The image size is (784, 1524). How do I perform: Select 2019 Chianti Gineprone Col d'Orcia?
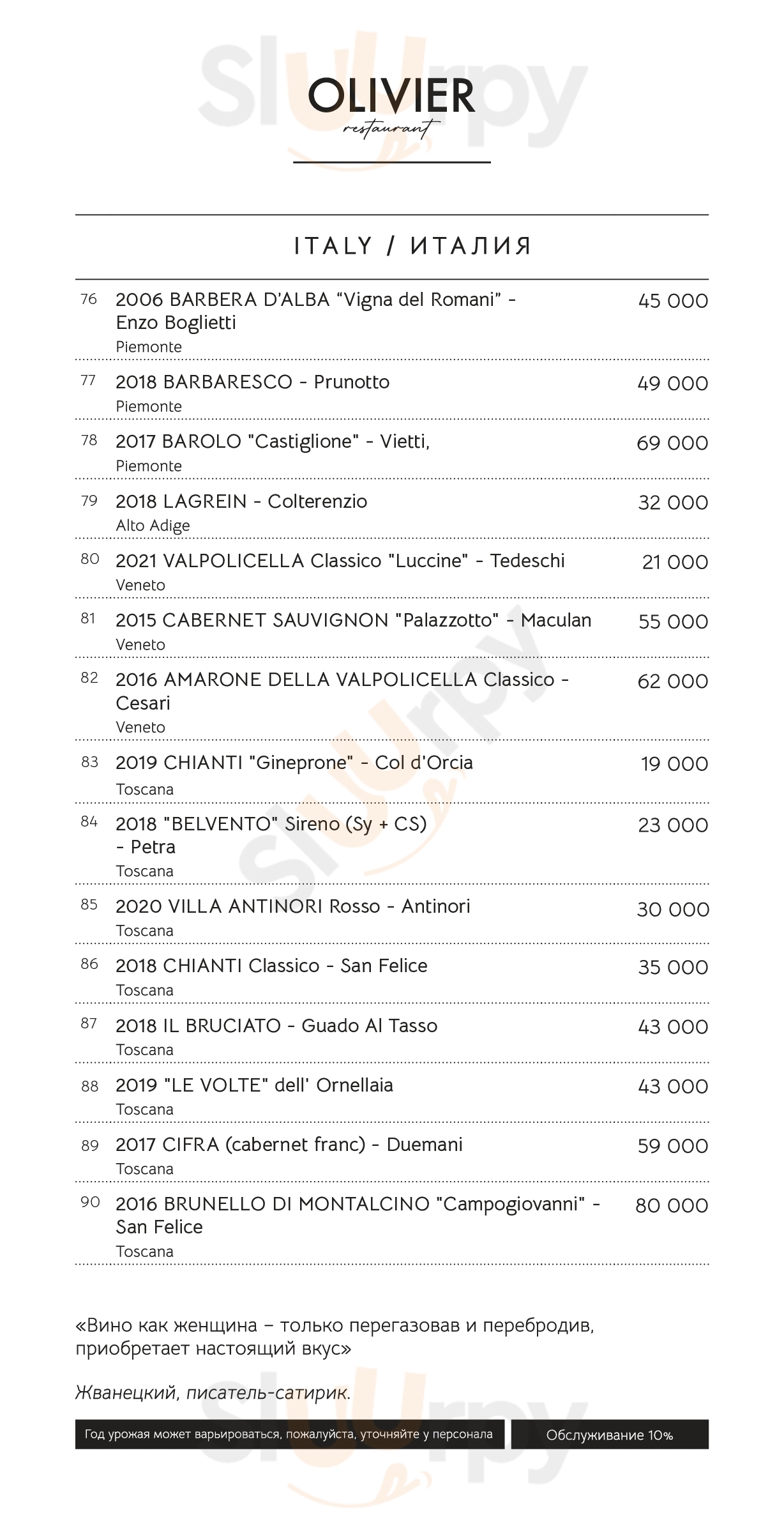pos(294,763)
